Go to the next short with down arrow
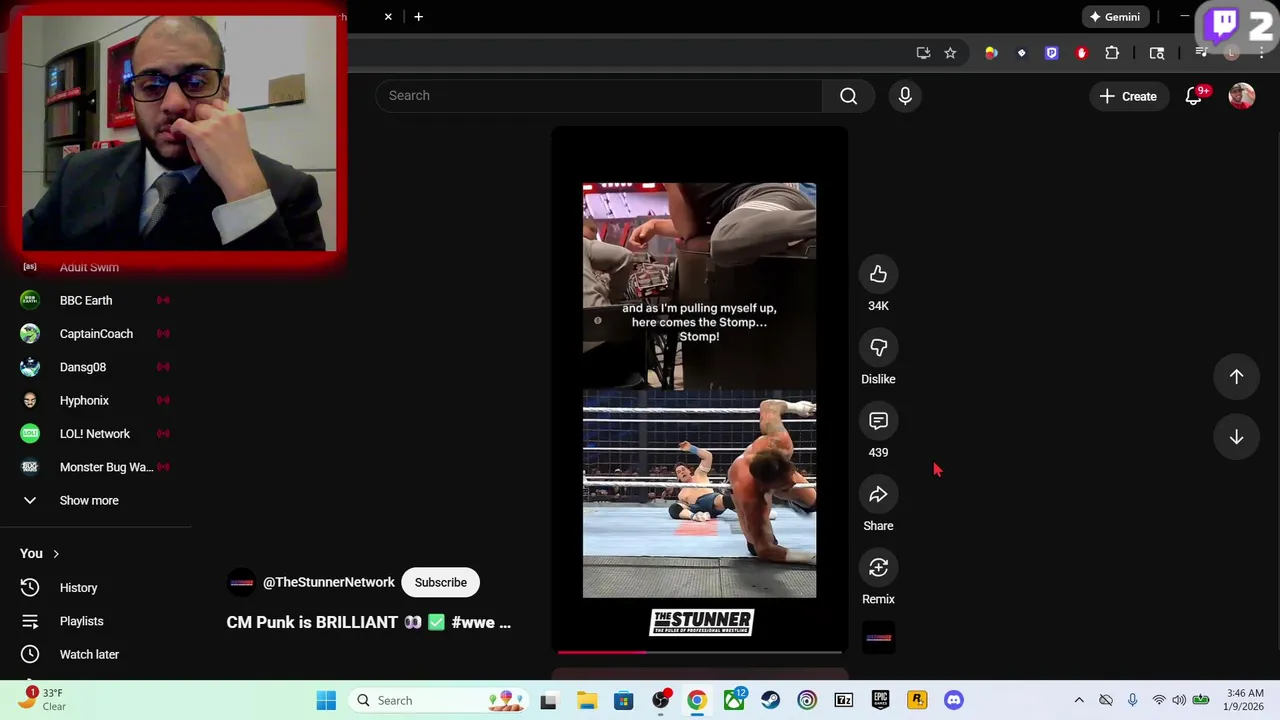 point(1236,437)
